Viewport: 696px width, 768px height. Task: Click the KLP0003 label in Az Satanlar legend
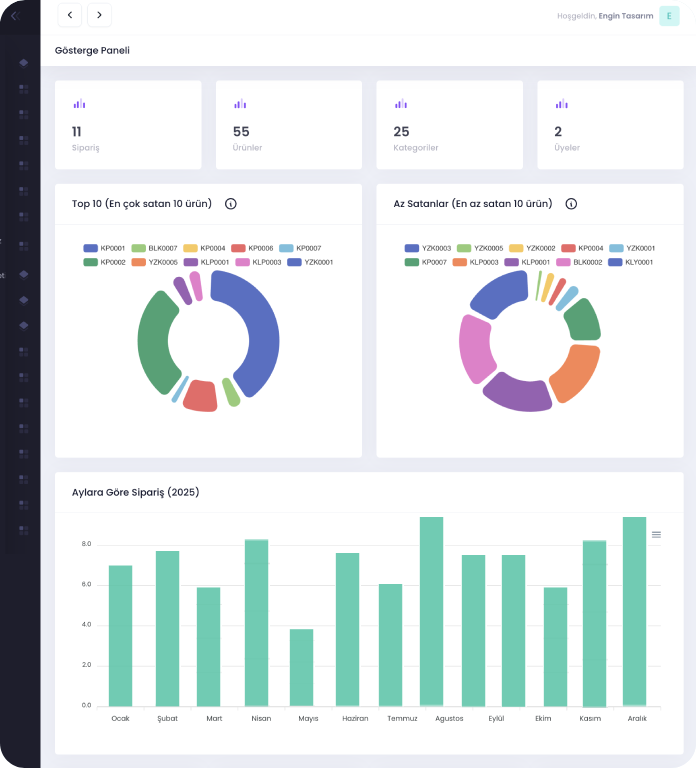pyautogui.click(x=484, y=263)
